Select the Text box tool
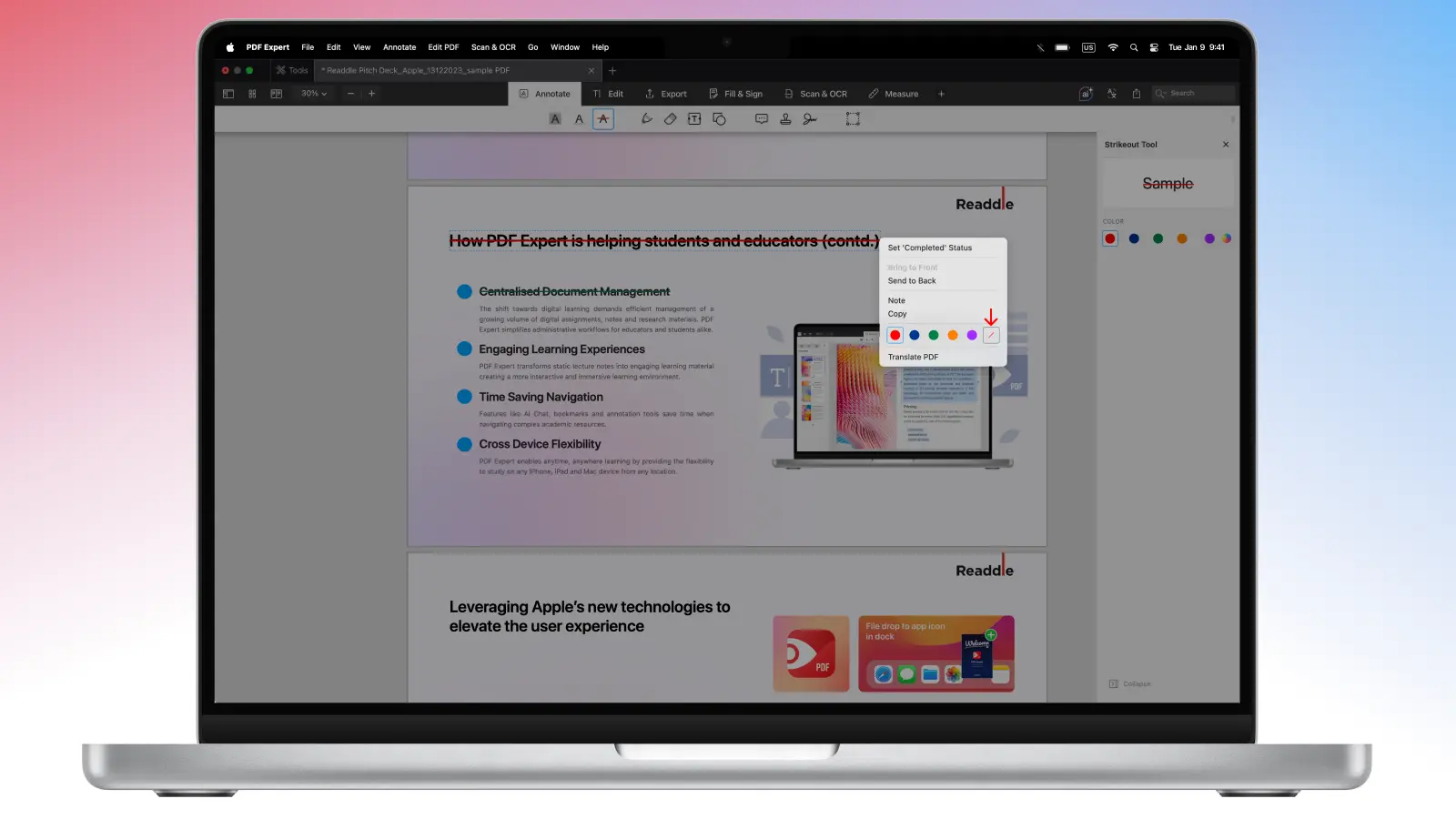This screenshot has height=819, width=1456. (694, 119)
